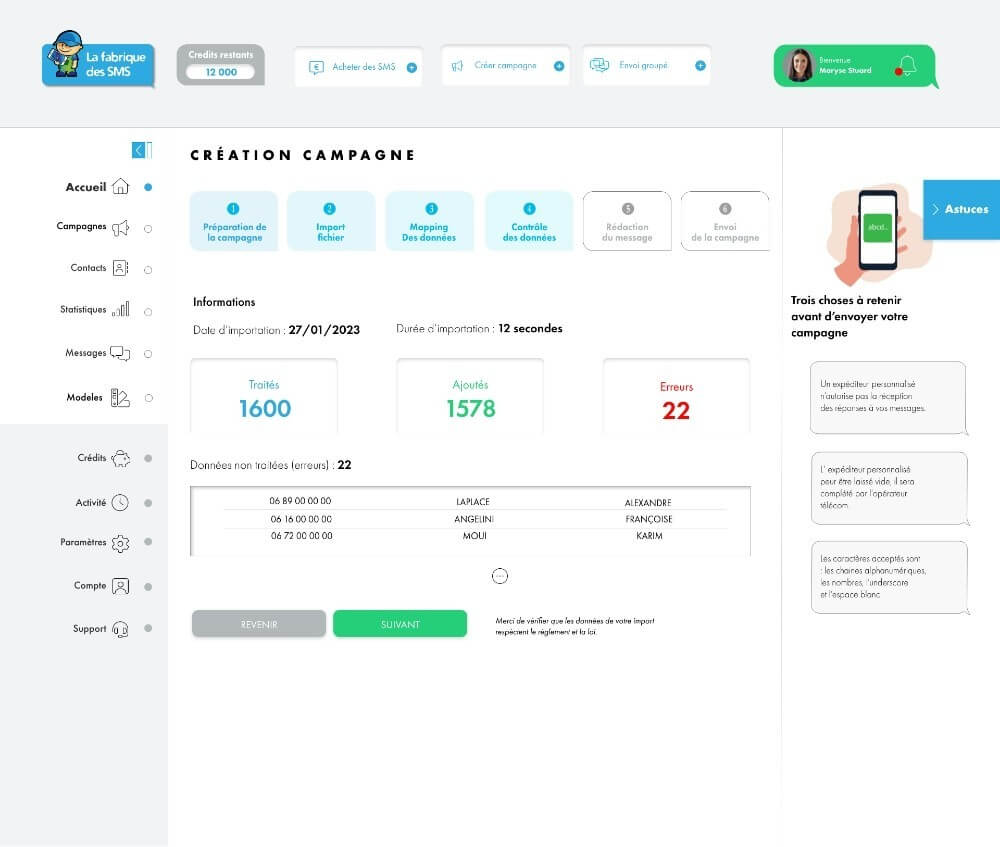The image size is (1000, 847).
Task: Click the Messages chat bubble icon
Action: [x=120, y=353]
